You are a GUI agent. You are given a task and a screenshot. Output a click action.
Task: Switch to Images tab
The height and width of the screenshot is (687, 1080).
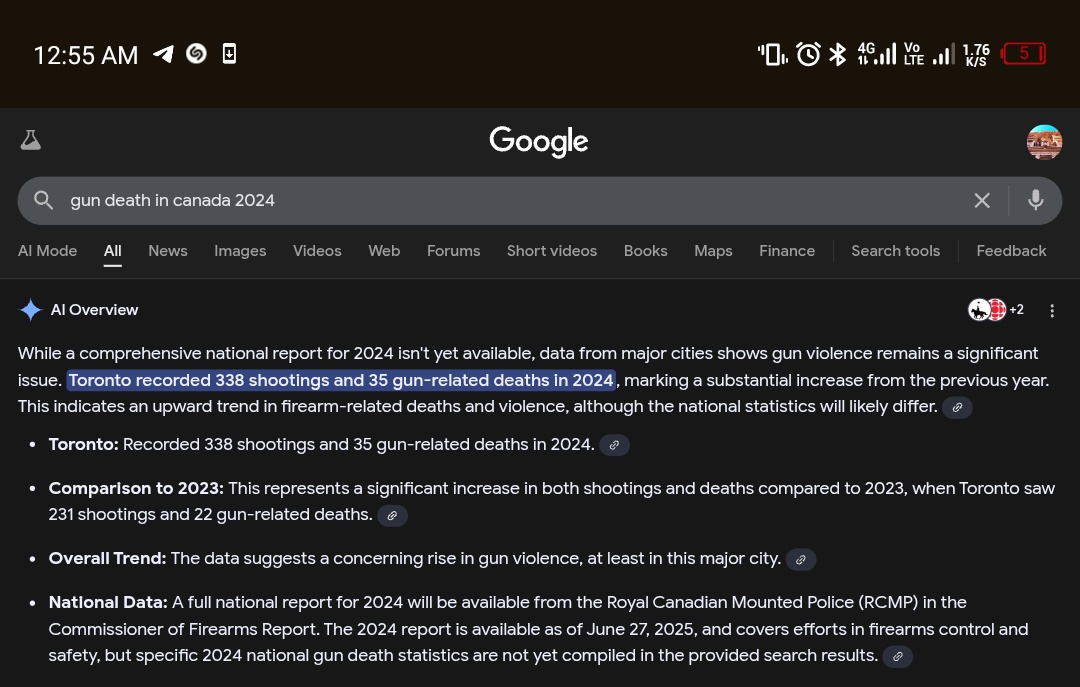click(240, 251)
